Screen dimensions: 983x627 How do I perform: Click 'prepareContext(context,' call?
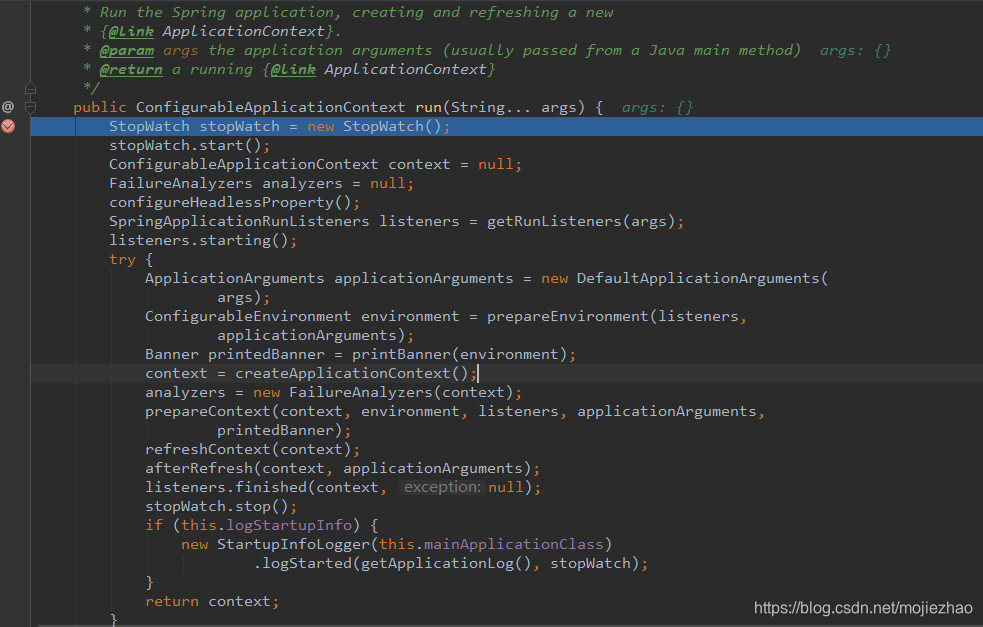248,411
